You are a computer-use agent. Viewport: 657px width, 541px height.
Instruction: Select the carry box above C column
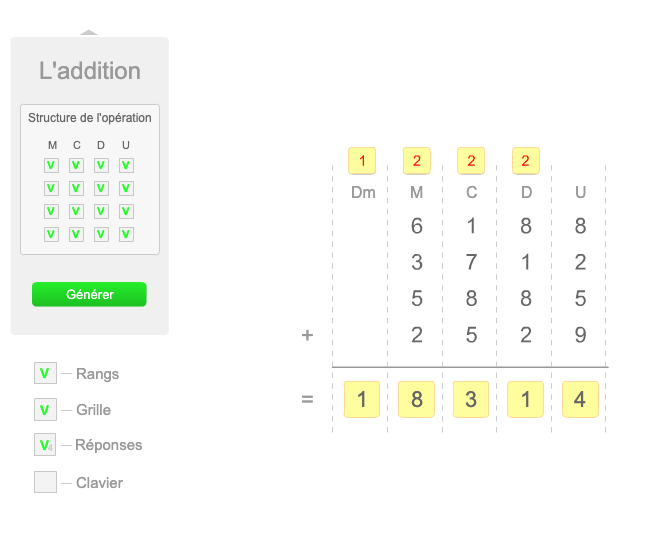pyautogui.click(x=471, y=160)
